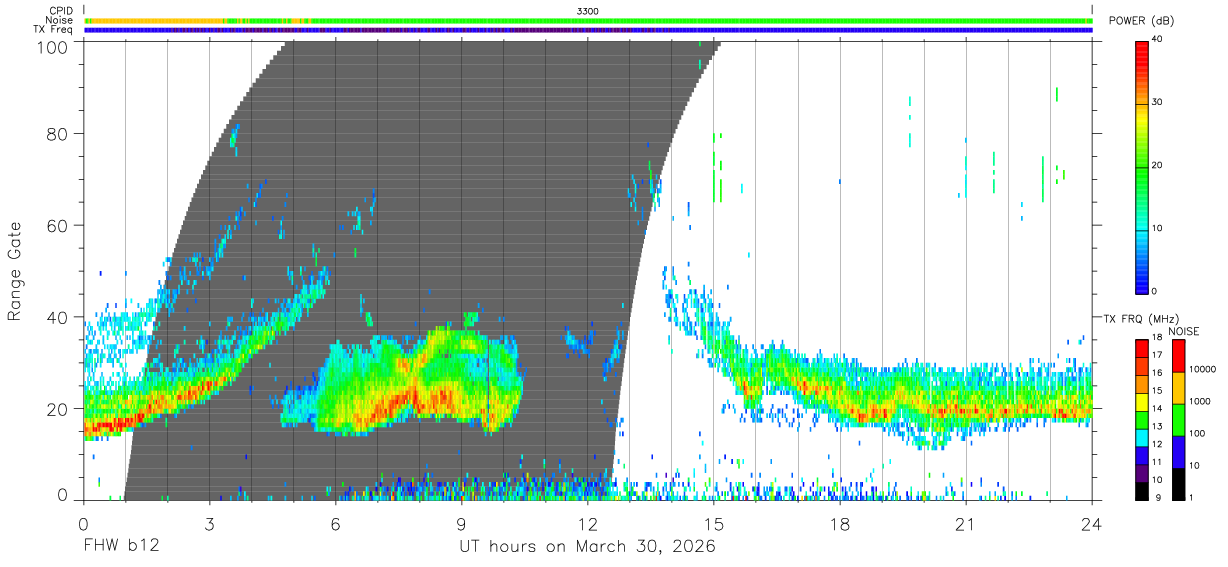Image resolution: width=1228 pixels, height=567 pixels.
Task: Click the 40 label on power colorbar
Action: [x=1157, y=40]
